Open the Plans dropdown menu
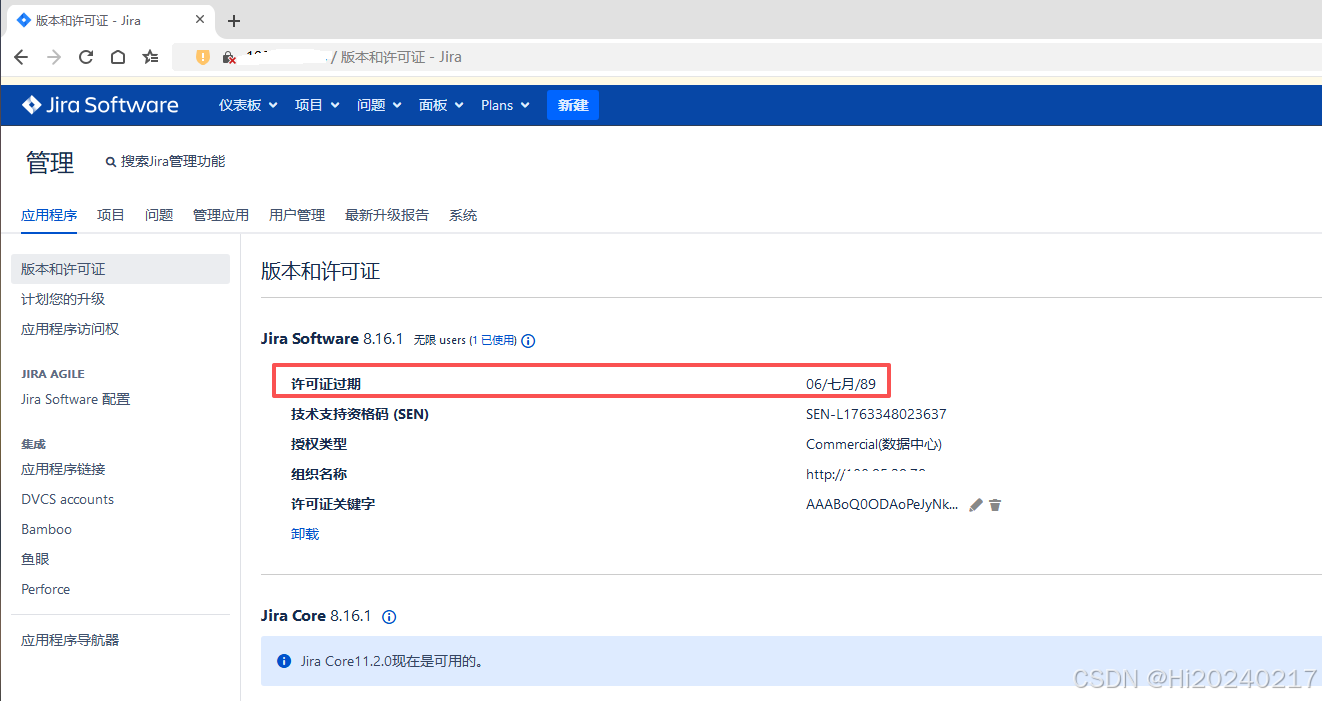Image resolution: width=1322 pixels, height=701 pixels. coord(505,105)
